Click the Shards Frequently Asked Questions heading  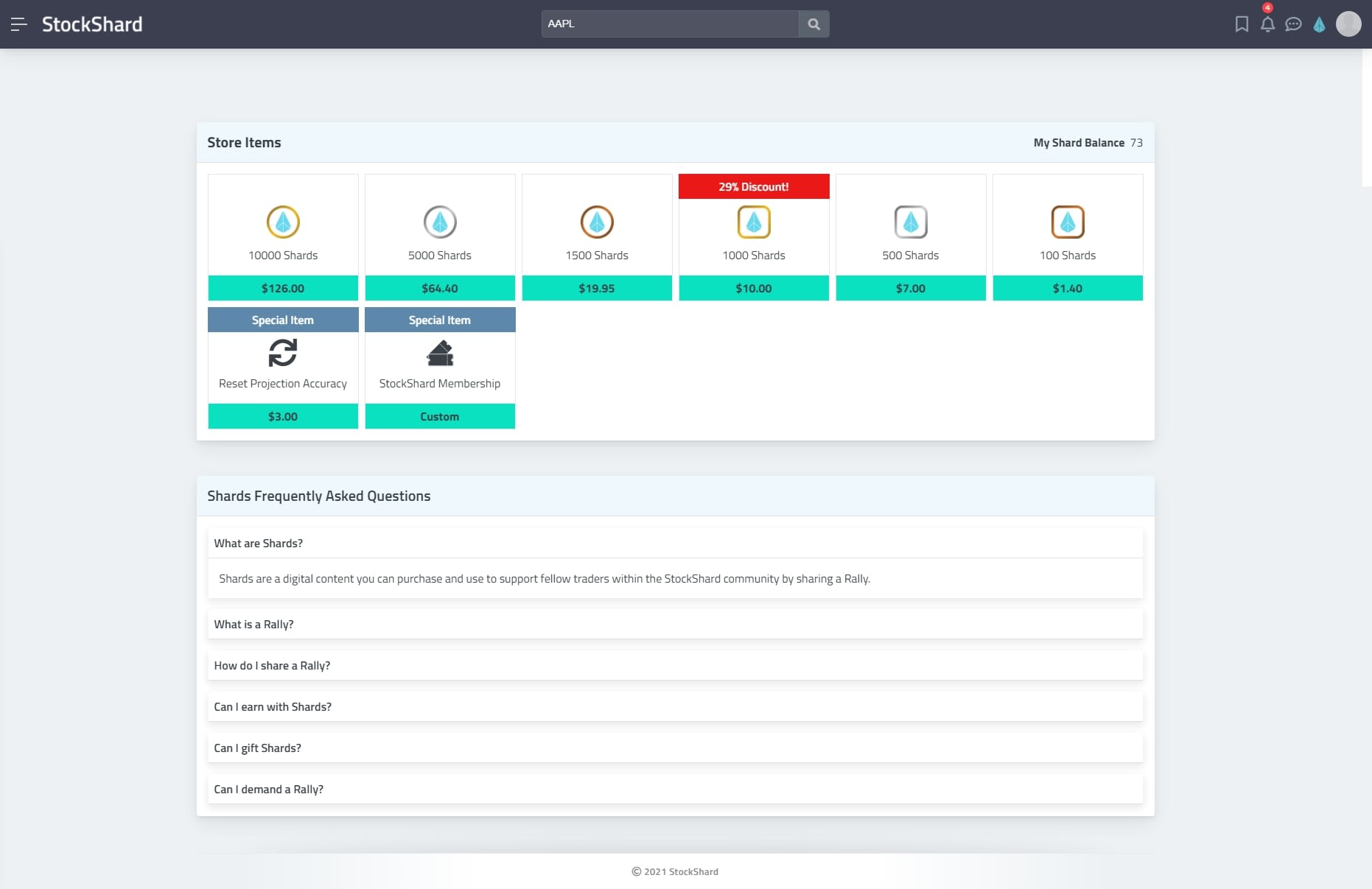point(319,496)
